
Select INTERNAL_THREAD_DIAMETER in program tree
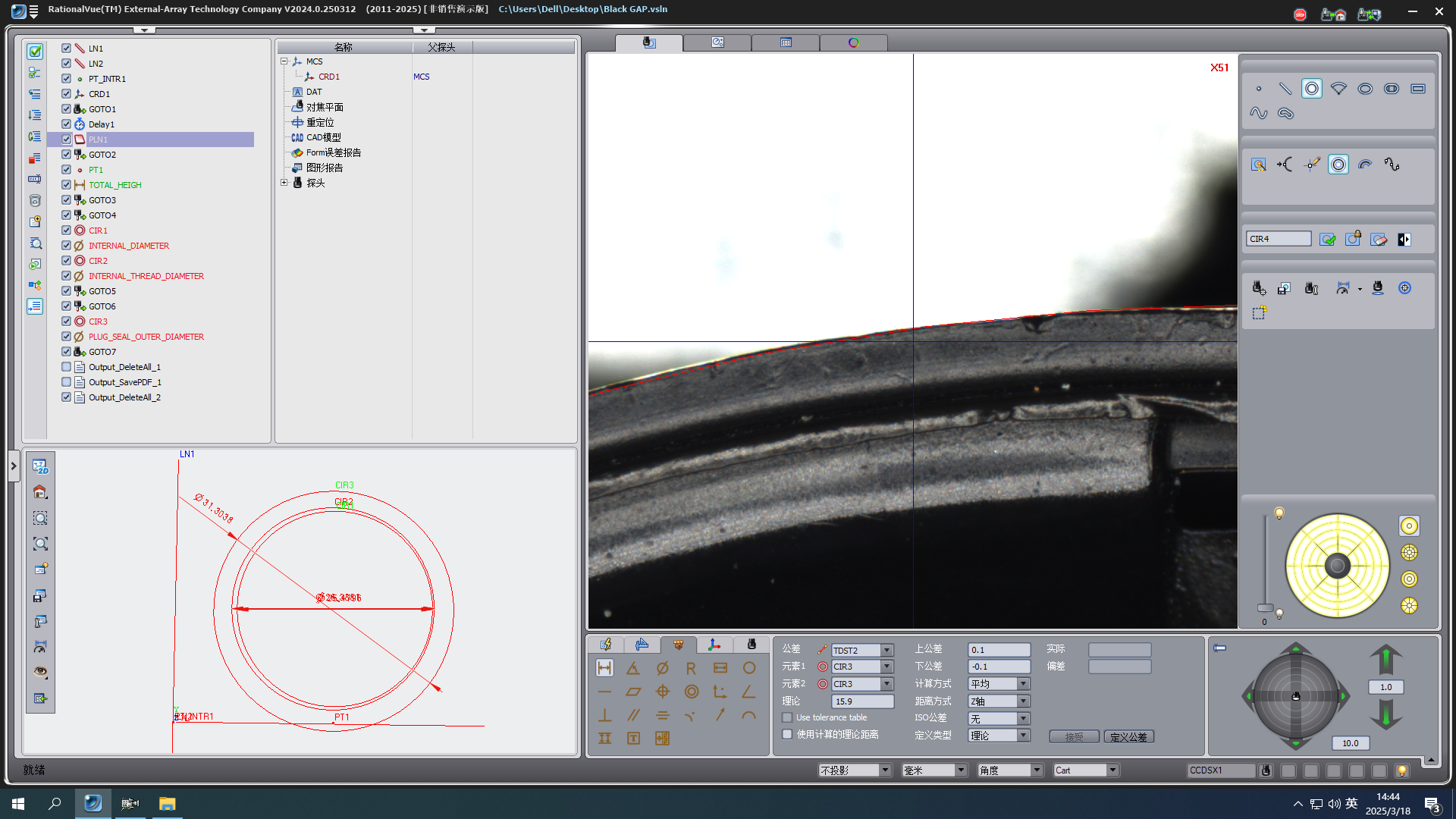[x=146, y=276]
